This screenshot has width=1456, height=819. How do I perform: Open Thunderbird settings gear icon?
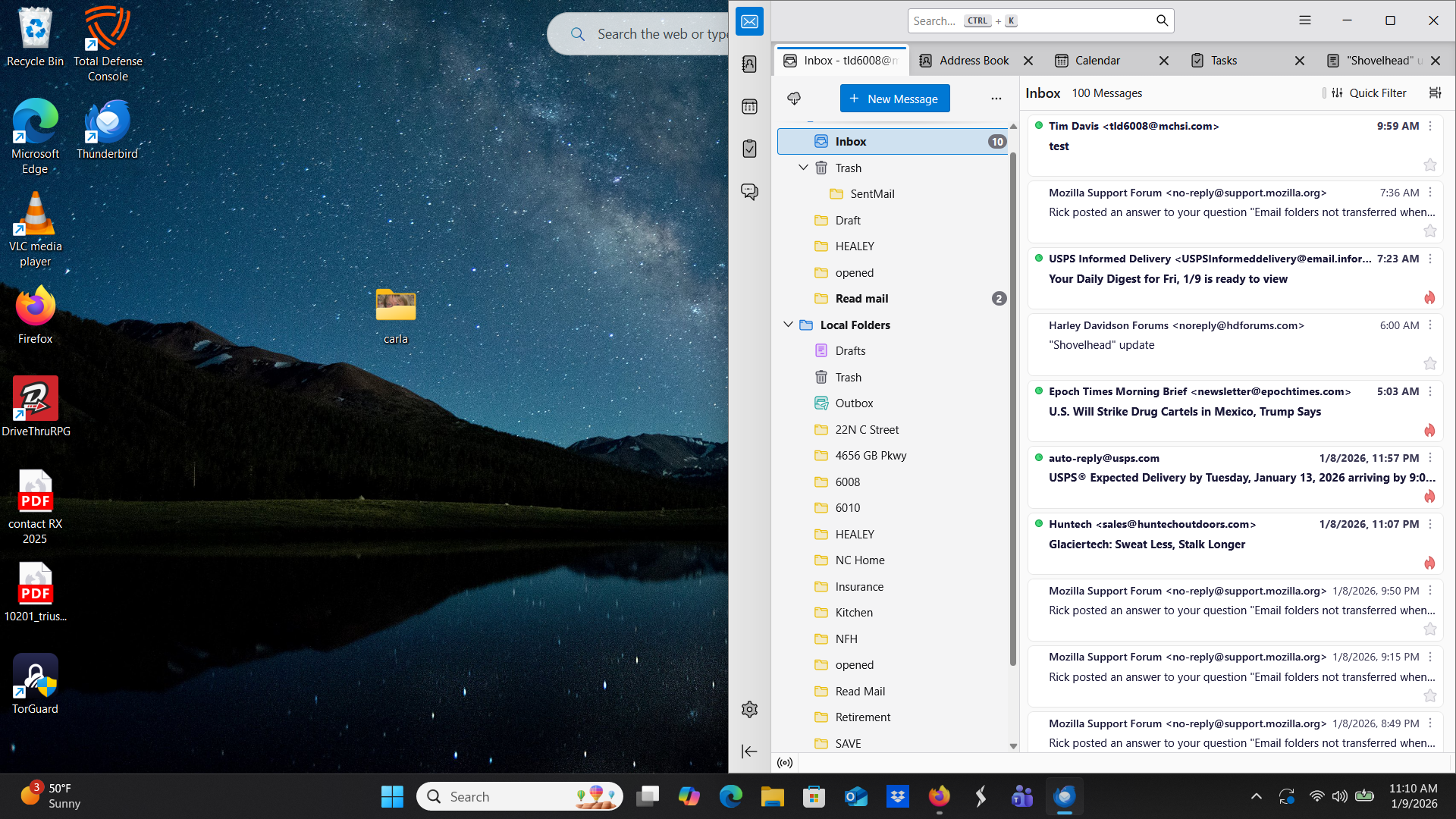pyautogui.click(x=749, y=710)
